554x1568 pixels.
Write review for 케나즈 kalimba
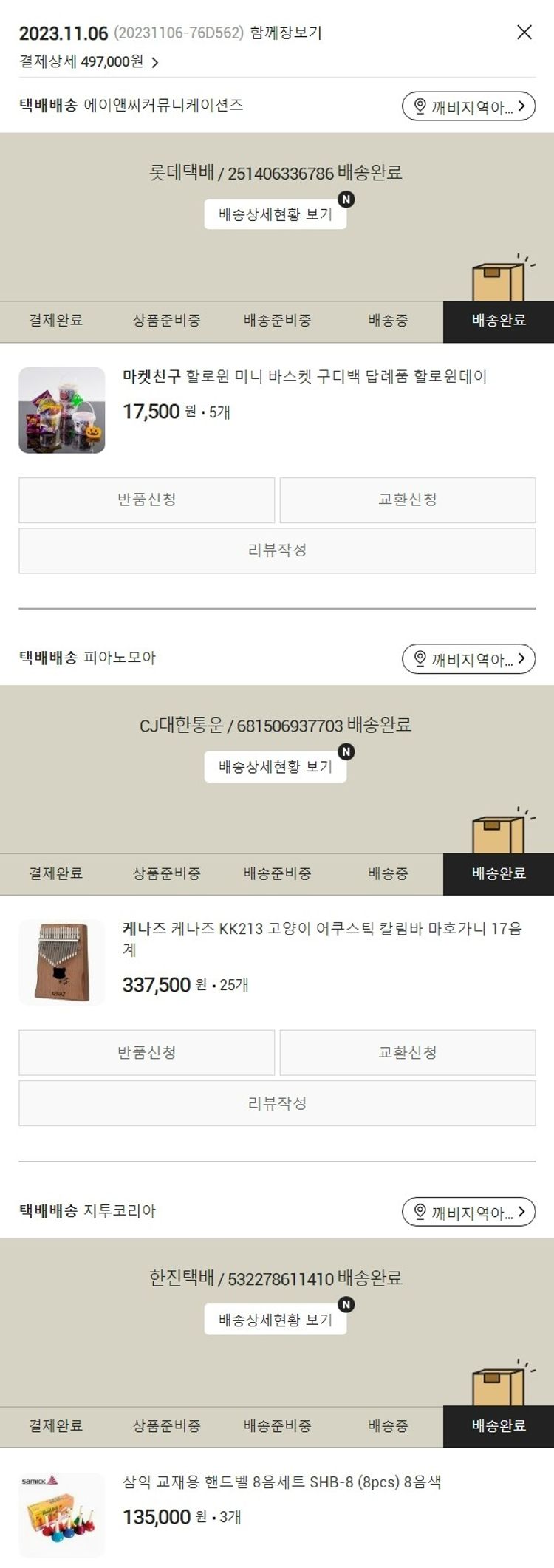click(x=277, y=1103)
